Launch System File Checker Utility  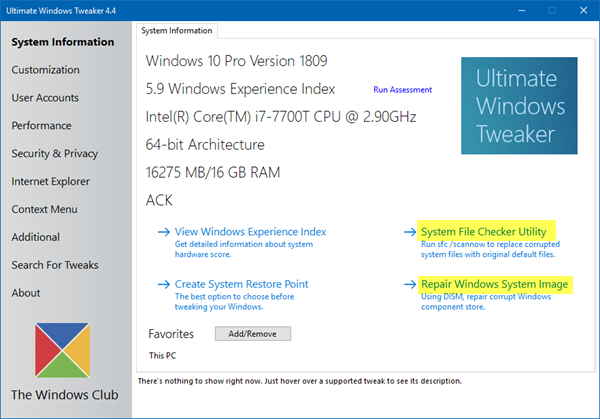click(x=484, y=232)
